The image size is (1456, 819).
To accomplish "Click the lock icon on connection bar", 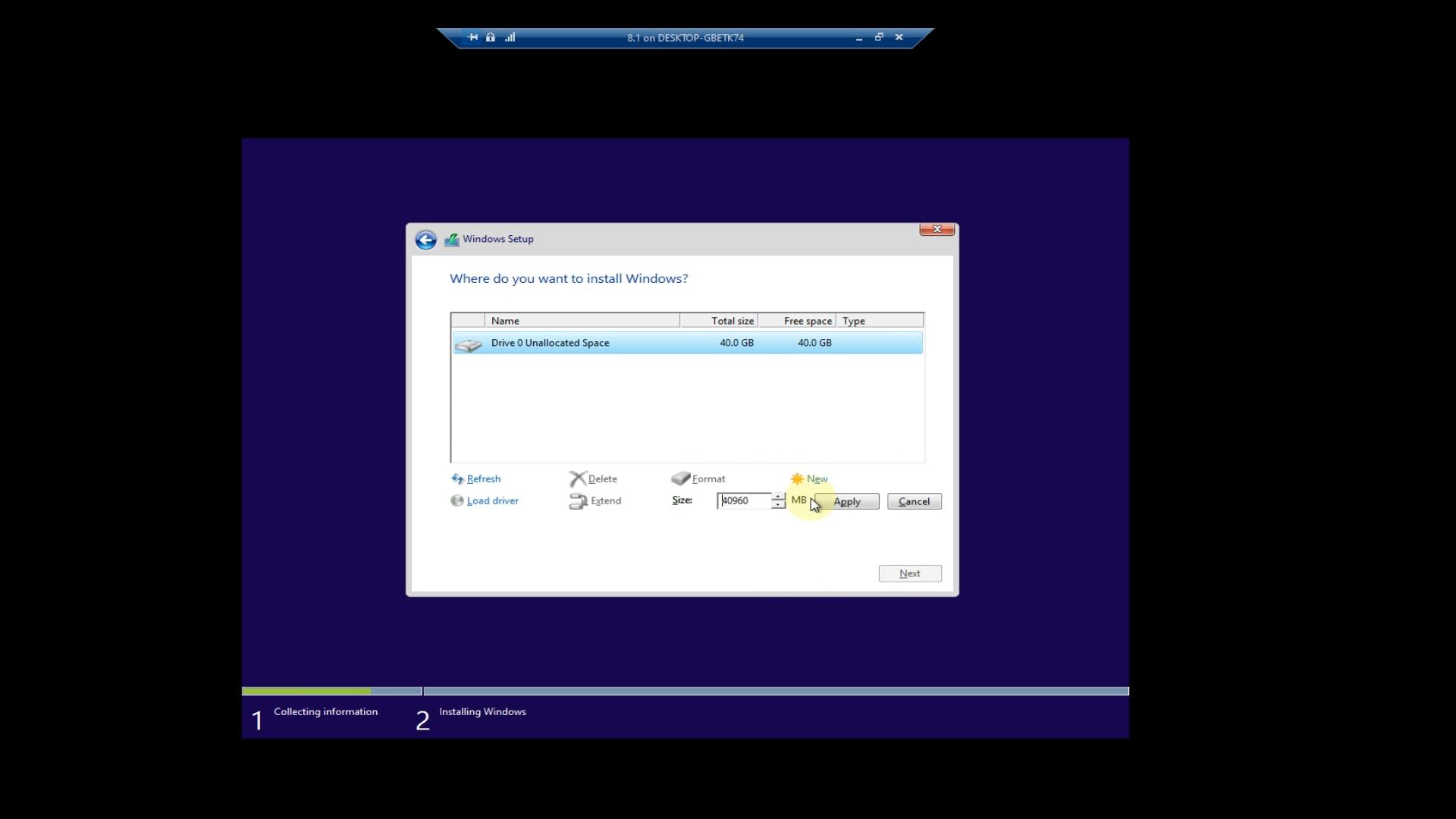I will pyautogui.click(x=491, y=37).
